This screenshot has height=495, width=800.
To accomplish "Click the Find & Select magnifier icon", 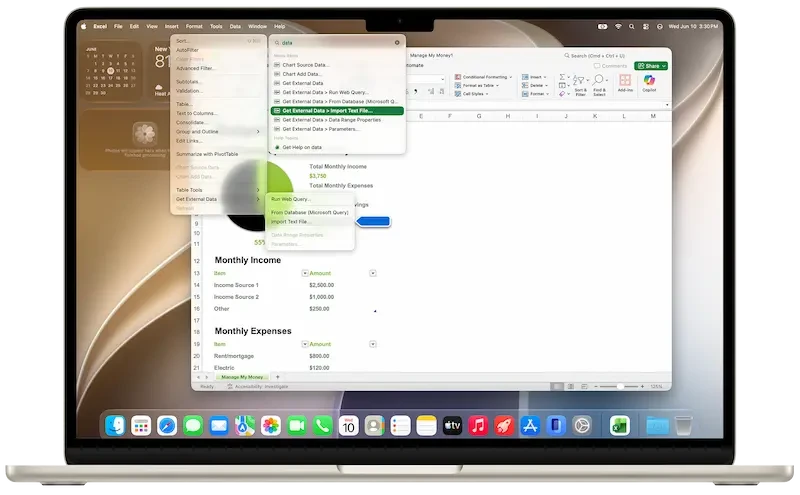I will click(x=599, y=80).
